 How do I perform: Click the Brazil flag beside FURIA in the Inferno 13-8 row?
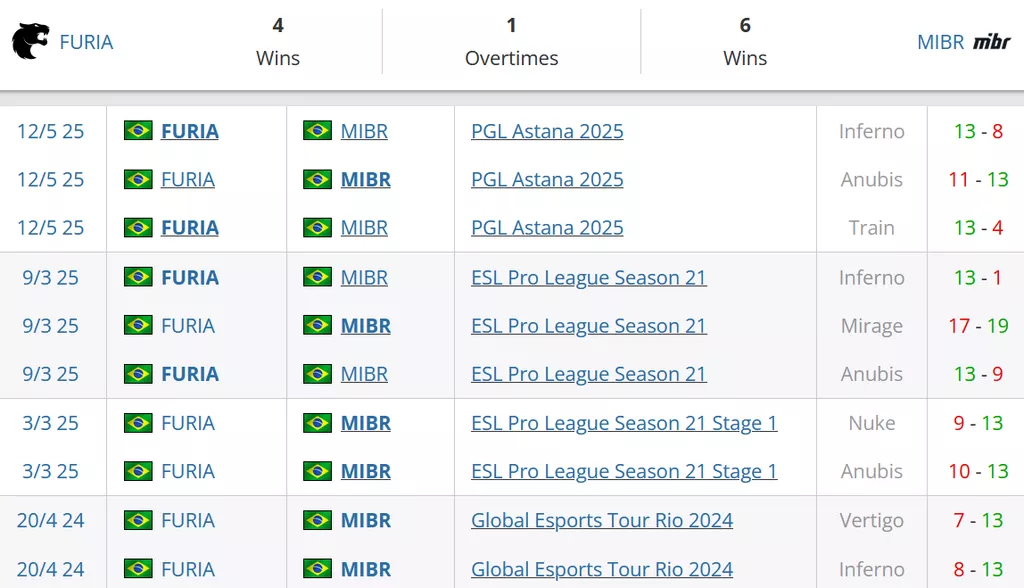tap(138, 130)
